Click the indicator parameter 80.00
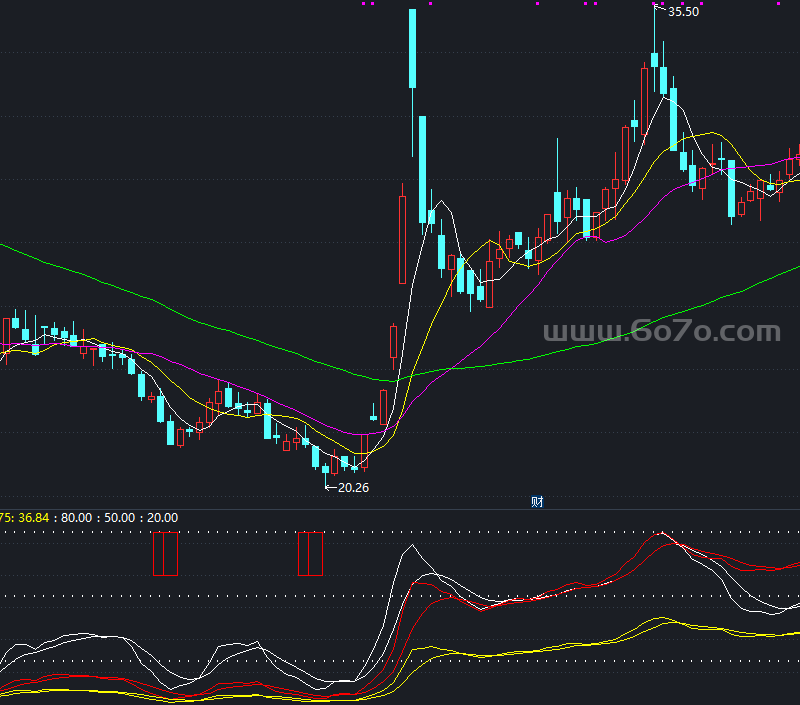The image size is (800, 705). coord(77,518)
